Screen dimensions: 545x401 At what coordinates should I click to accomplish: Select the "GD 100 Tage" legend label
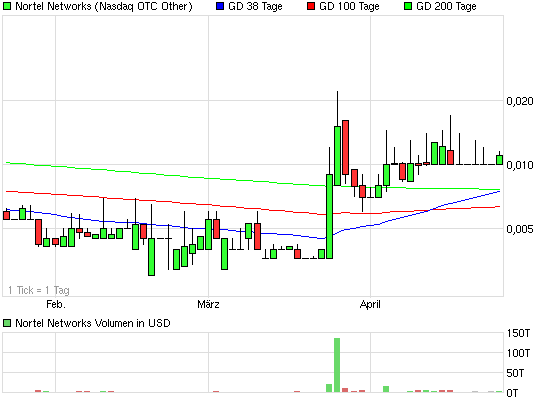click(349, 6)
